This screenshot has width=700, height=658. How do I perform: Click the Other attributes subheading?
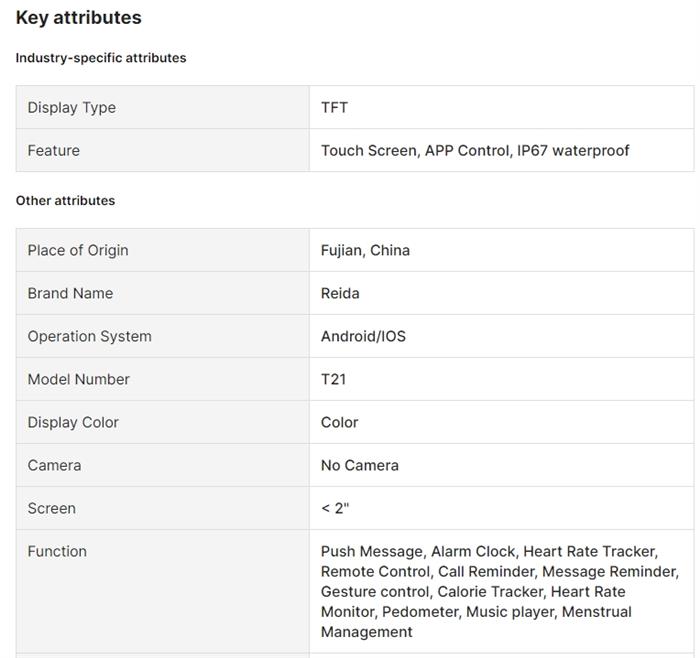66,201
